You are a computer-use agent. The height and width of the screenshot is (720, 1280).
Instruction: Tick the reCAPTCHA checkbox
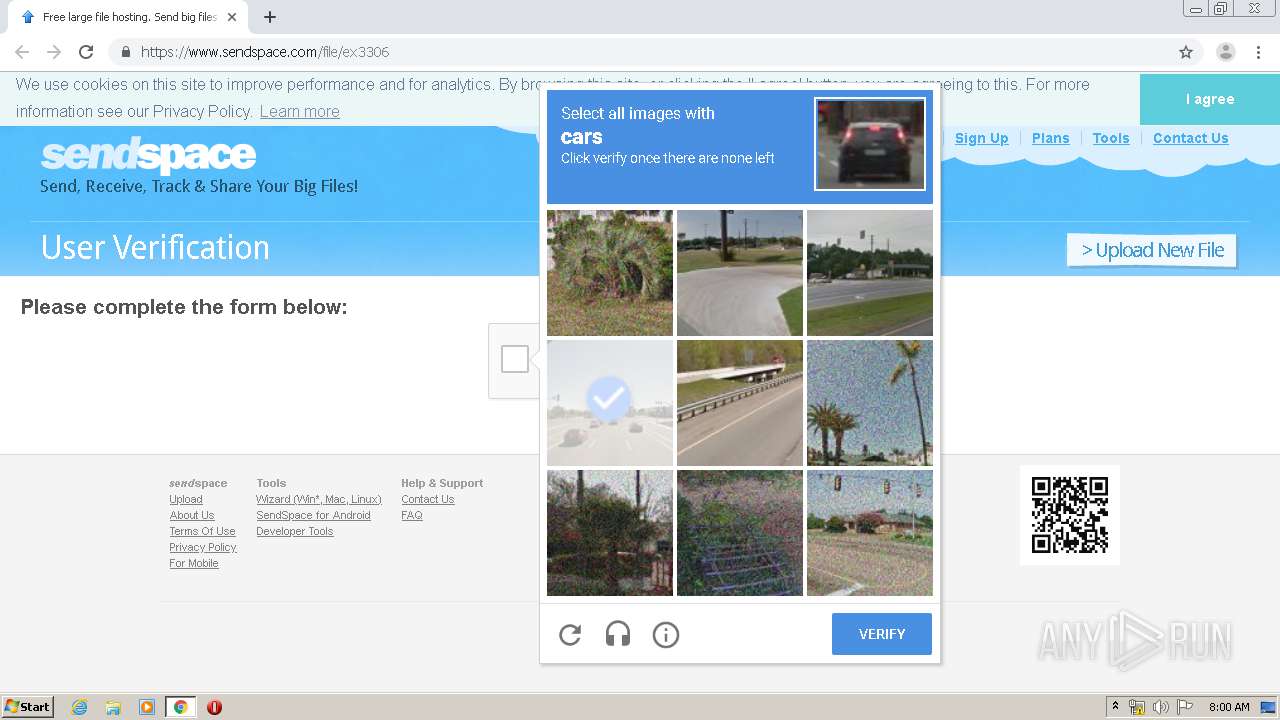point(515,359)
